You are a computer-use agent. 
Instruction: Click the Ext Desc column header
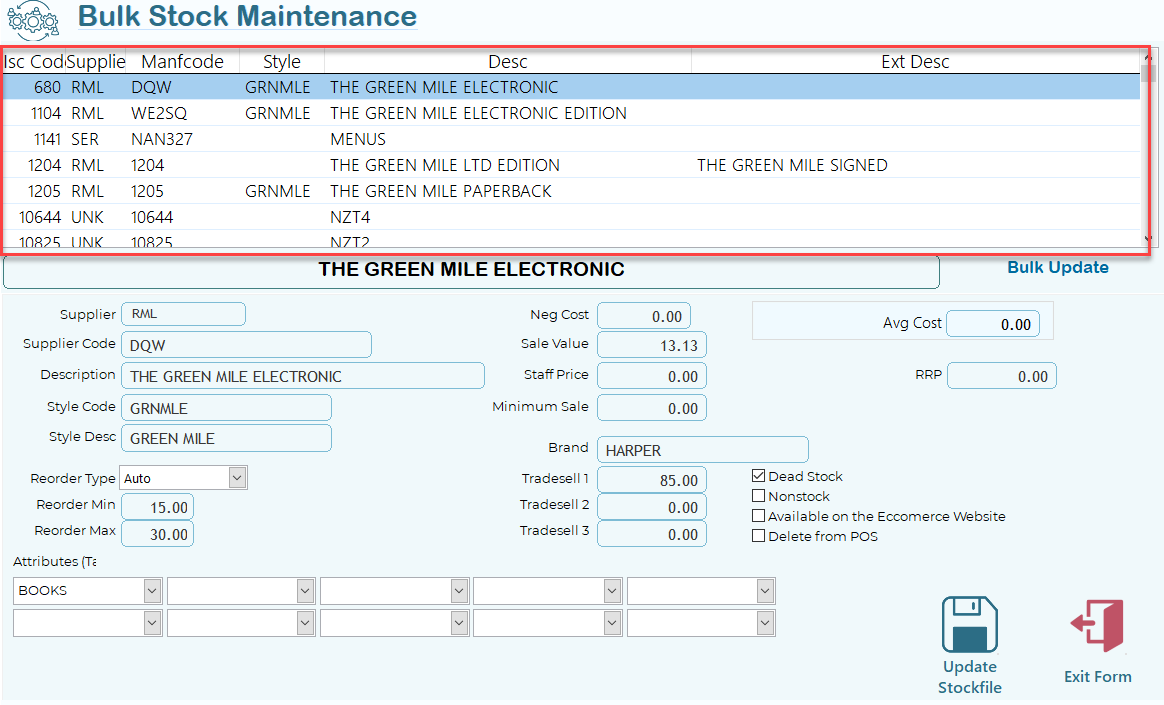coord(914,62)
